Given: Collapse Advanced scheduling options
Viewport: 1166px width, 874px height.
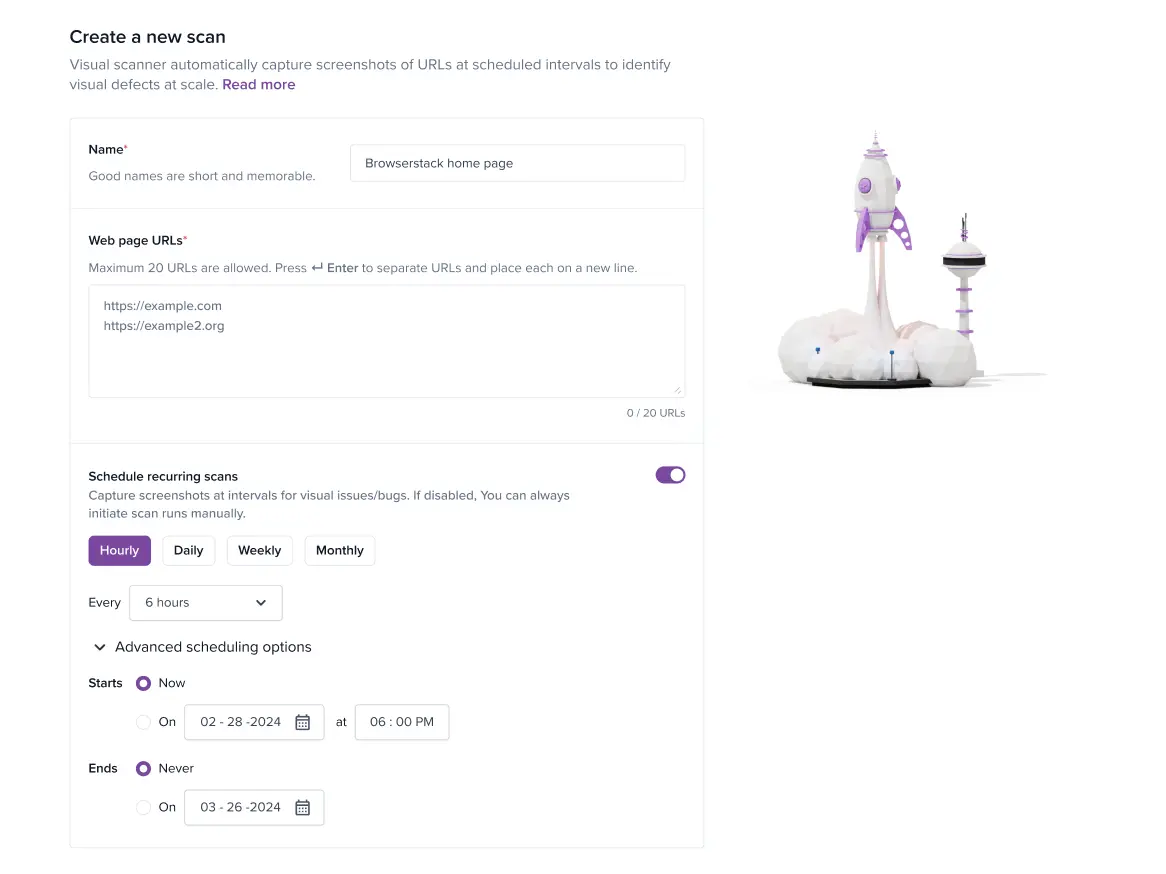Looking at the screenshot, I should 202,647.
